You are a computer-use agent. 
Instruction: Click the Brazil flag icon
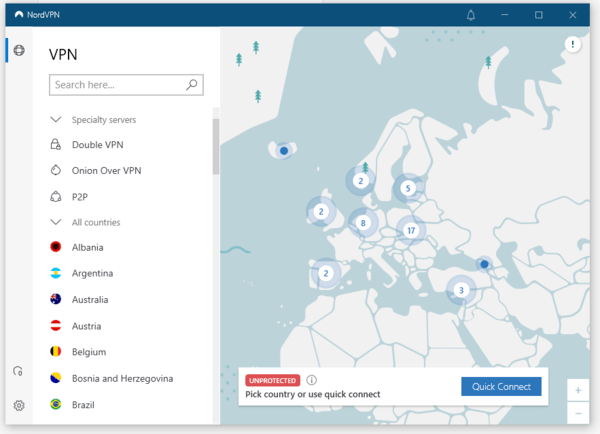point(56,404)
